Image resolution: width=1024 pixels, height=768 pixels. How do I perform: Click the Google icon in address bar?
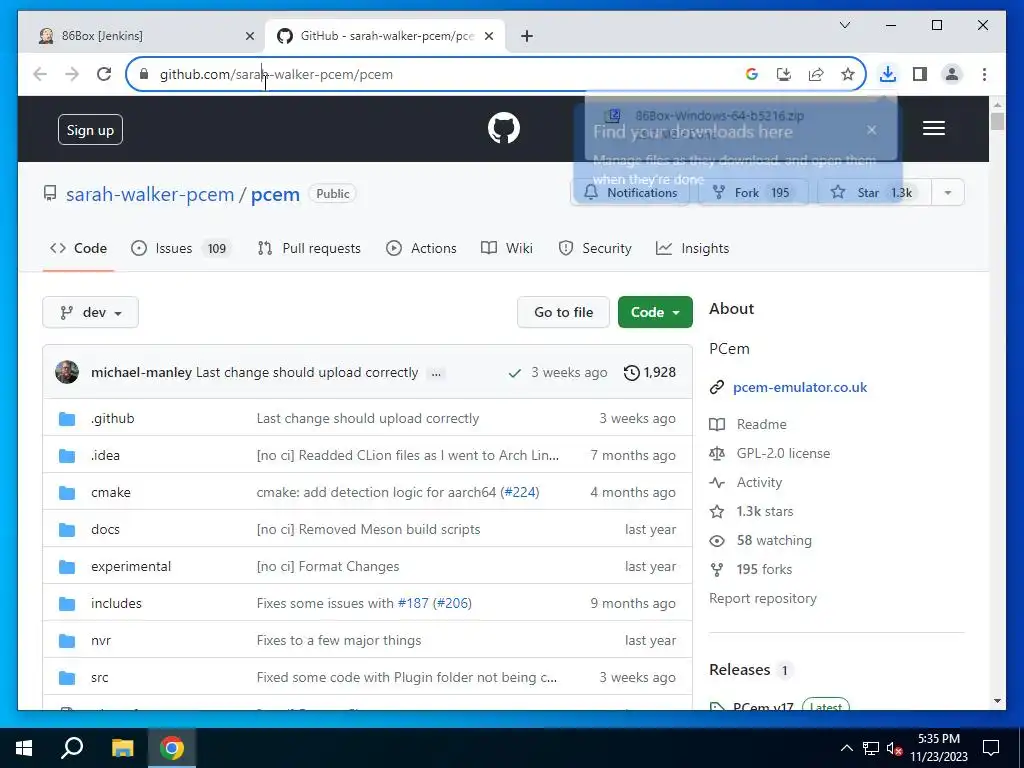coord(752,74)
